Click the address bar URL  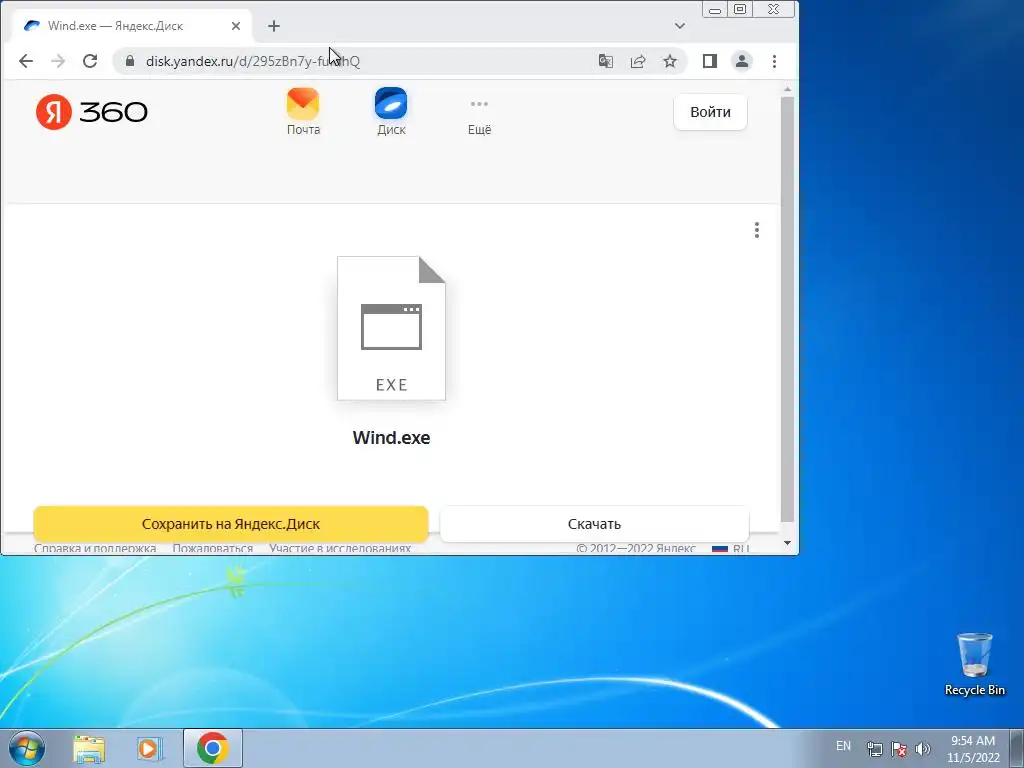tap(253, 61)
